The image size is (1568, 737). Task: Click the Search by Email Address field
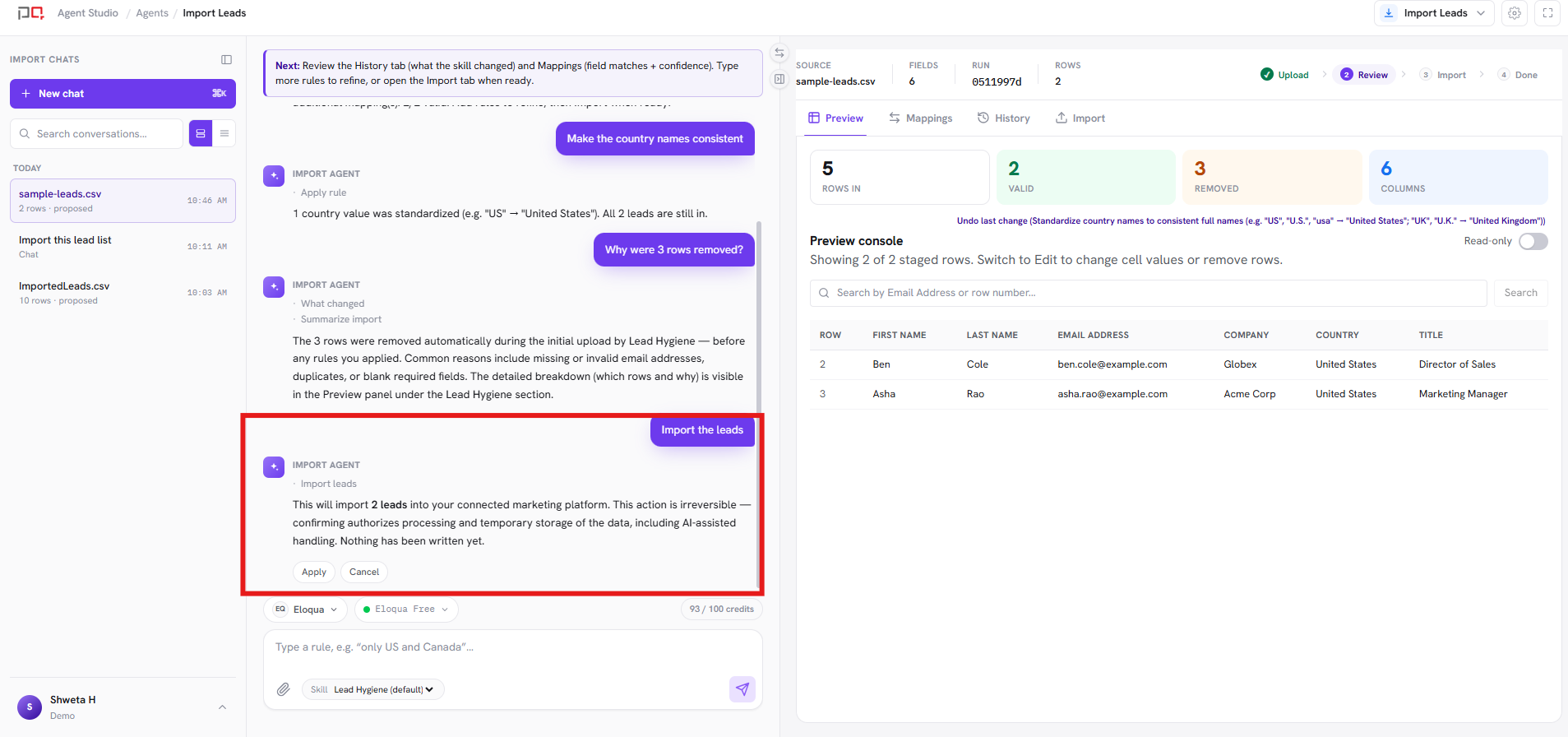(1149, 293)
